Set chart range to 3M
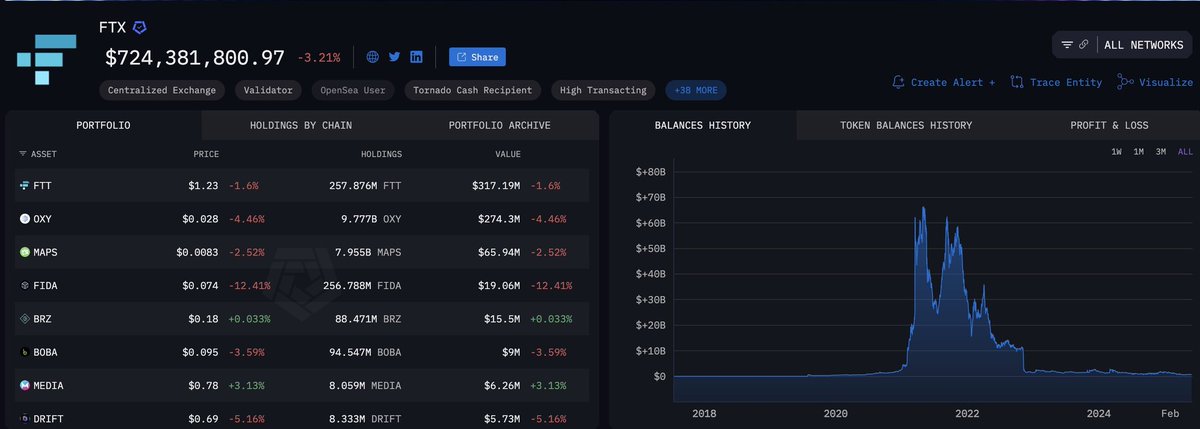 [x=1161, y=152]
